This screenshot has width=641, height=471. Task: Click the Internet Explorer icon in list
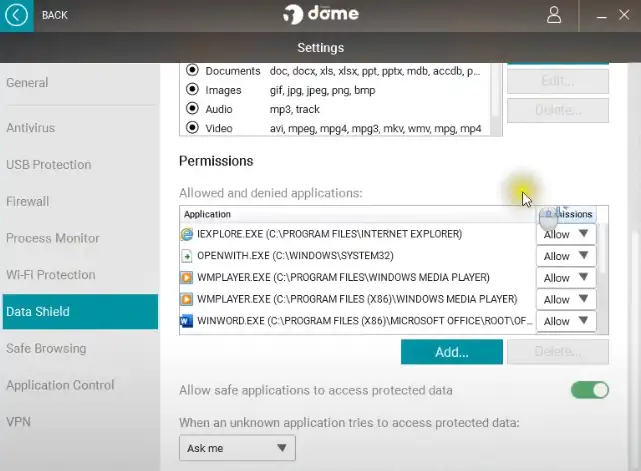click(x=186, y=234)
